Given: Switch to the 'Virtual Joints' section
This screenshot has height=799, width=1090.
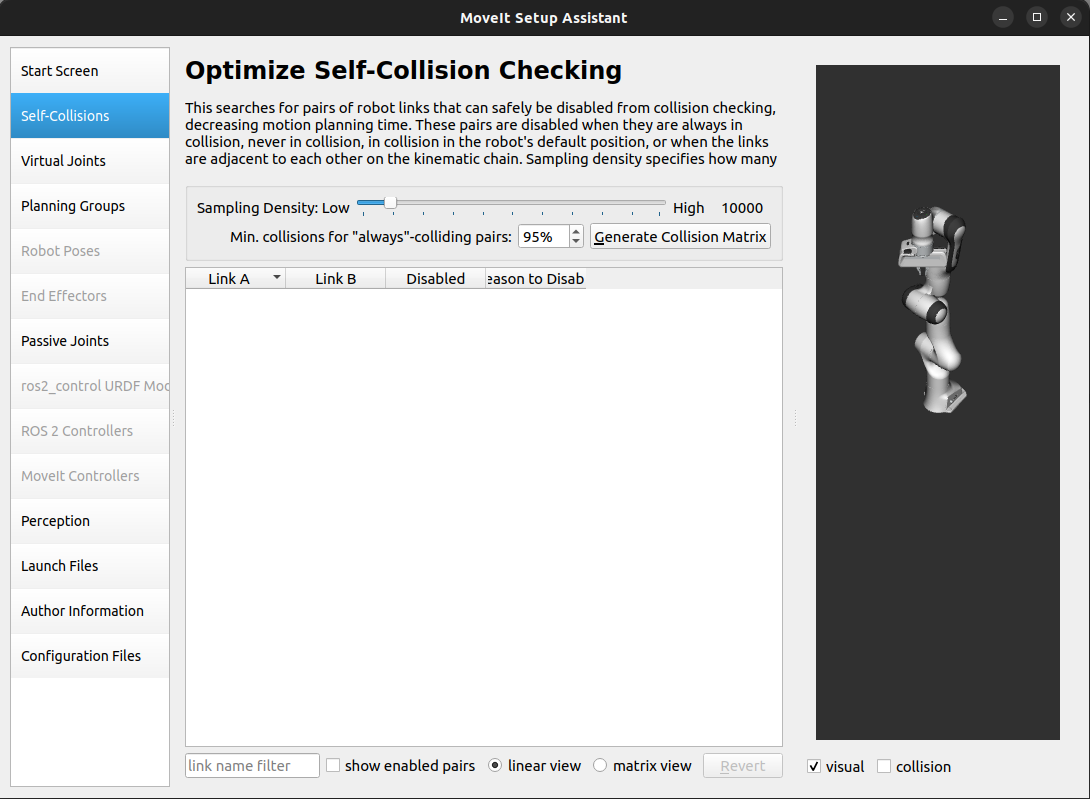Looking at the screenshot, I should [89, 160].
